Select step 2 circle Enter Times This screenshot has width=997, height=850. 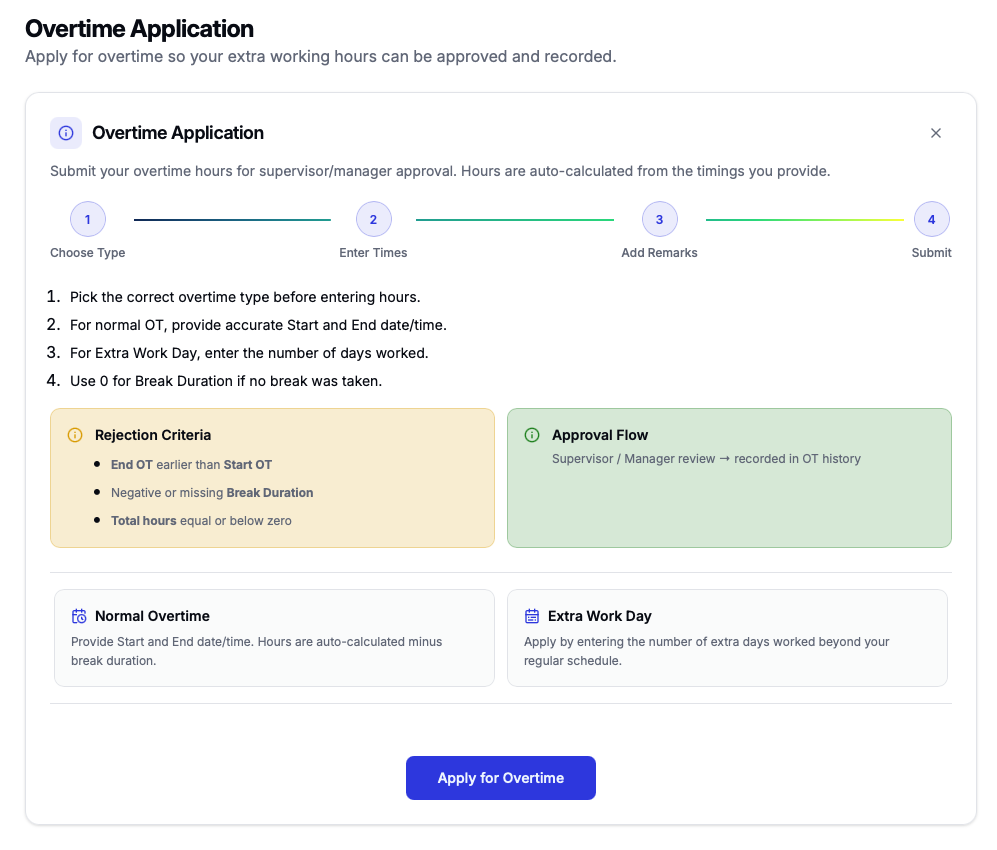click(373, 219)
